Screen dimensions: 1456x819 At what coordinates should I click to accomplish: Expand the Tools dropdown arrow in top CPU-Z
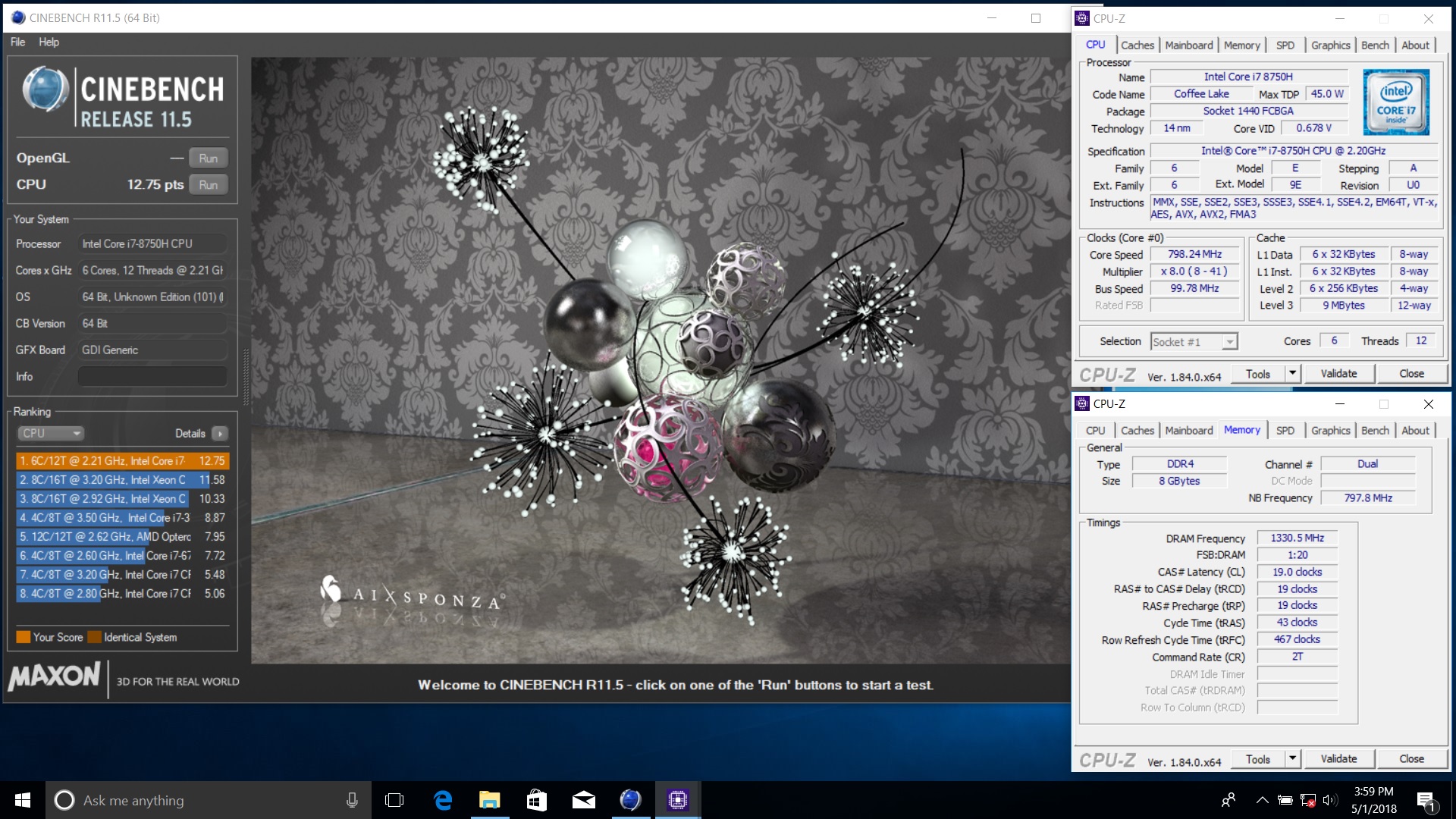pyautogui.click(x=1292, y=374)
